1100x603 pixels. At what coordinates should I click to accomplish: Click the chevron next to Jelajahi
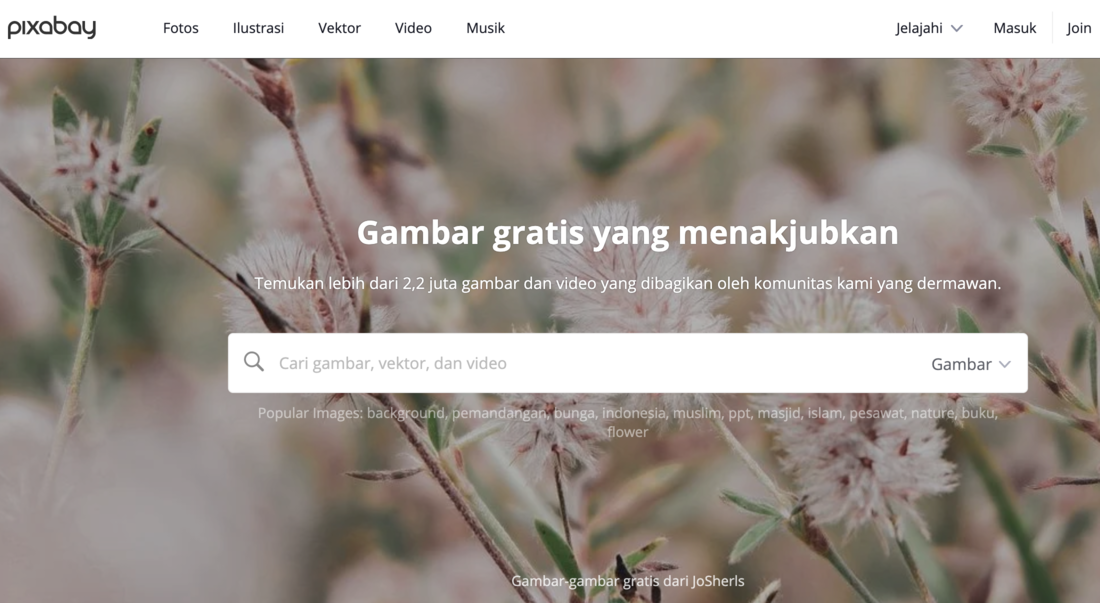(957, 29)
